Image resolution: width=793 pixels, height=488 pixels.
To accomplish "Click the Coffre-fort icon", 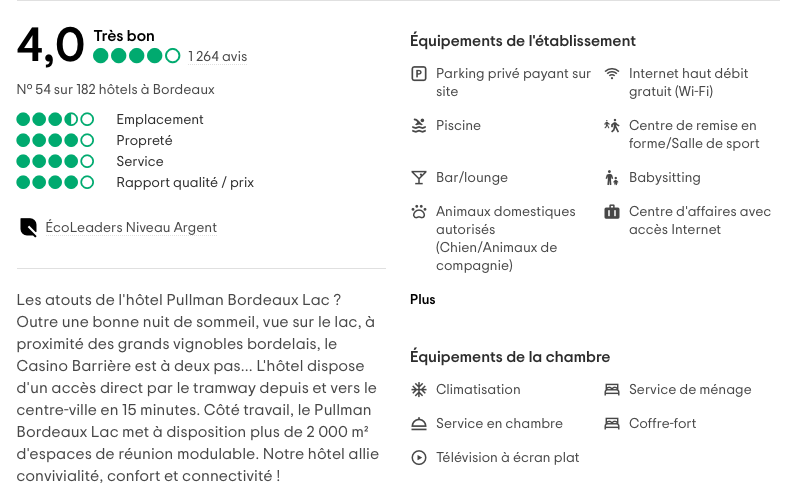I will (x=612, y=424).
